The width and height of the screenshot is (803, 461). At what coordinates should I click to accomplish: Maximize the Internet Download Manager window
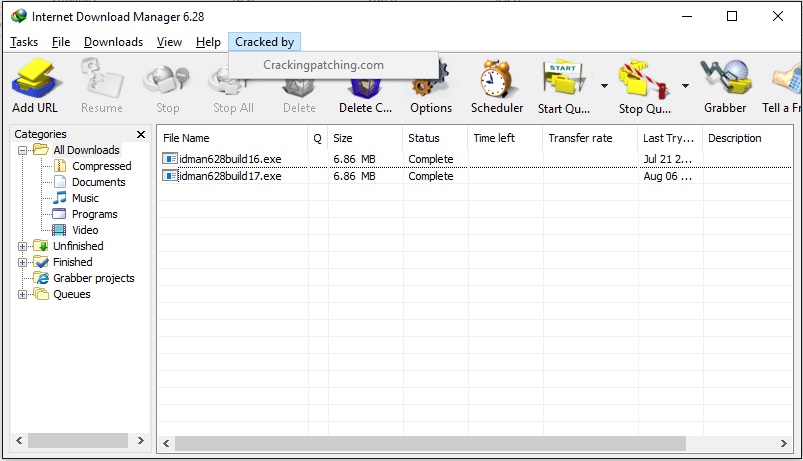[732, 16]
